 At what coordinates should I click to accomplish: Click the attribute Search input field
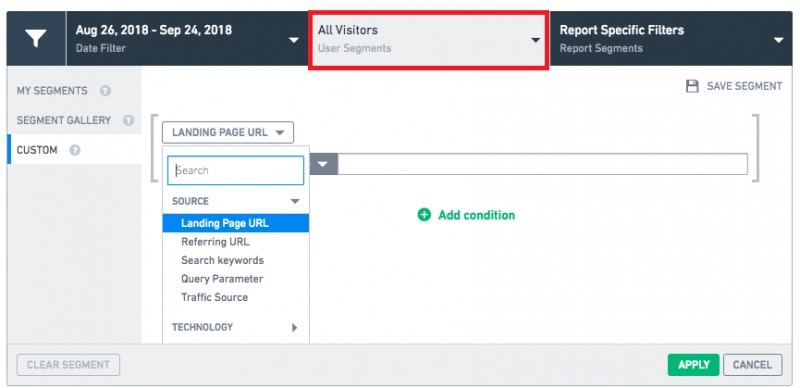tap(235, 171)
